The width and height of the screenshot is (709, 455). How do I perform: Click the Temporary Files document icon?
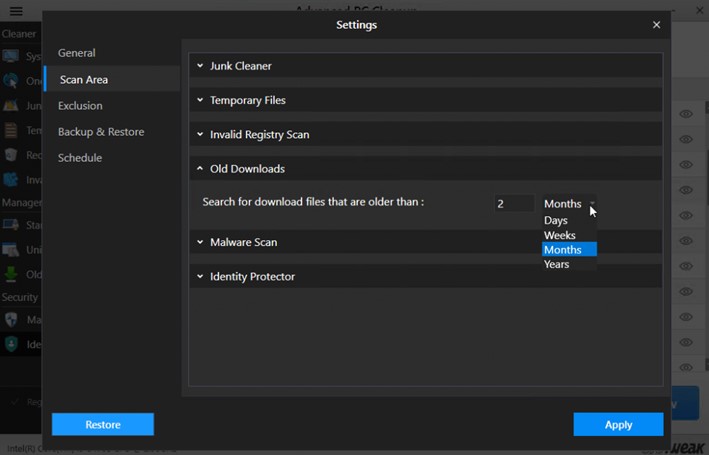point(10,130)
